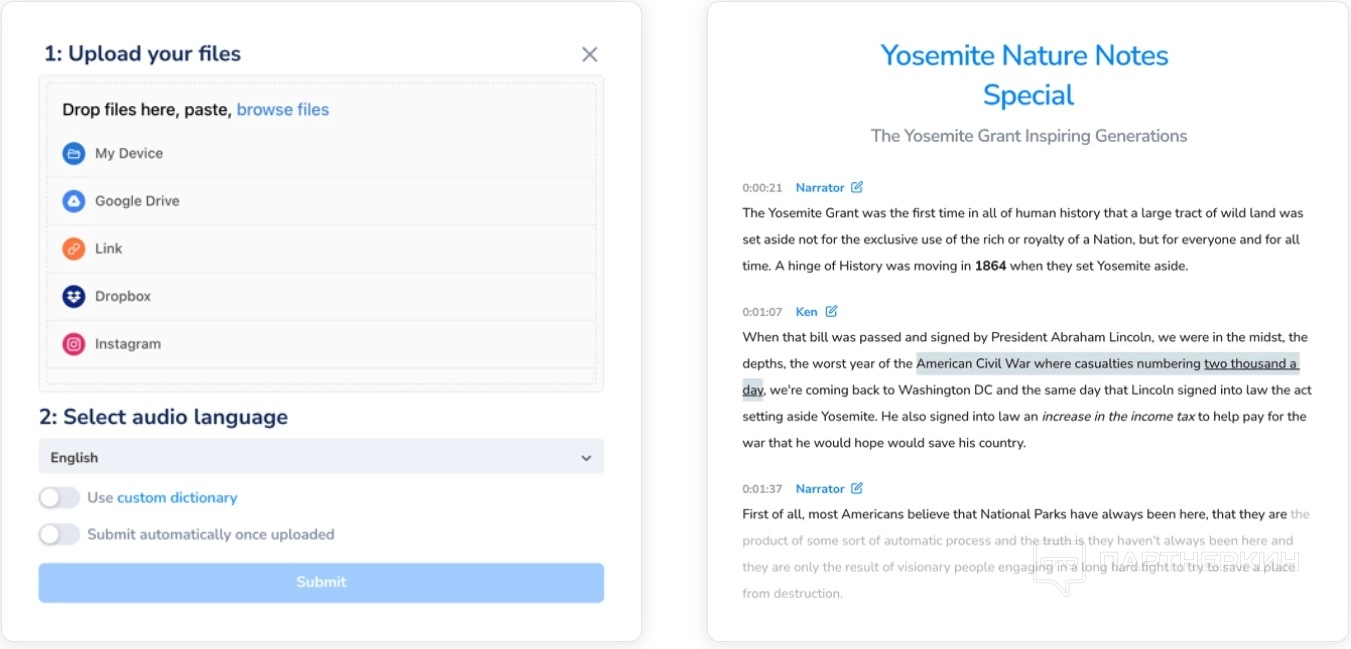Jump to timestamp 0:00:21

(762, 188)
